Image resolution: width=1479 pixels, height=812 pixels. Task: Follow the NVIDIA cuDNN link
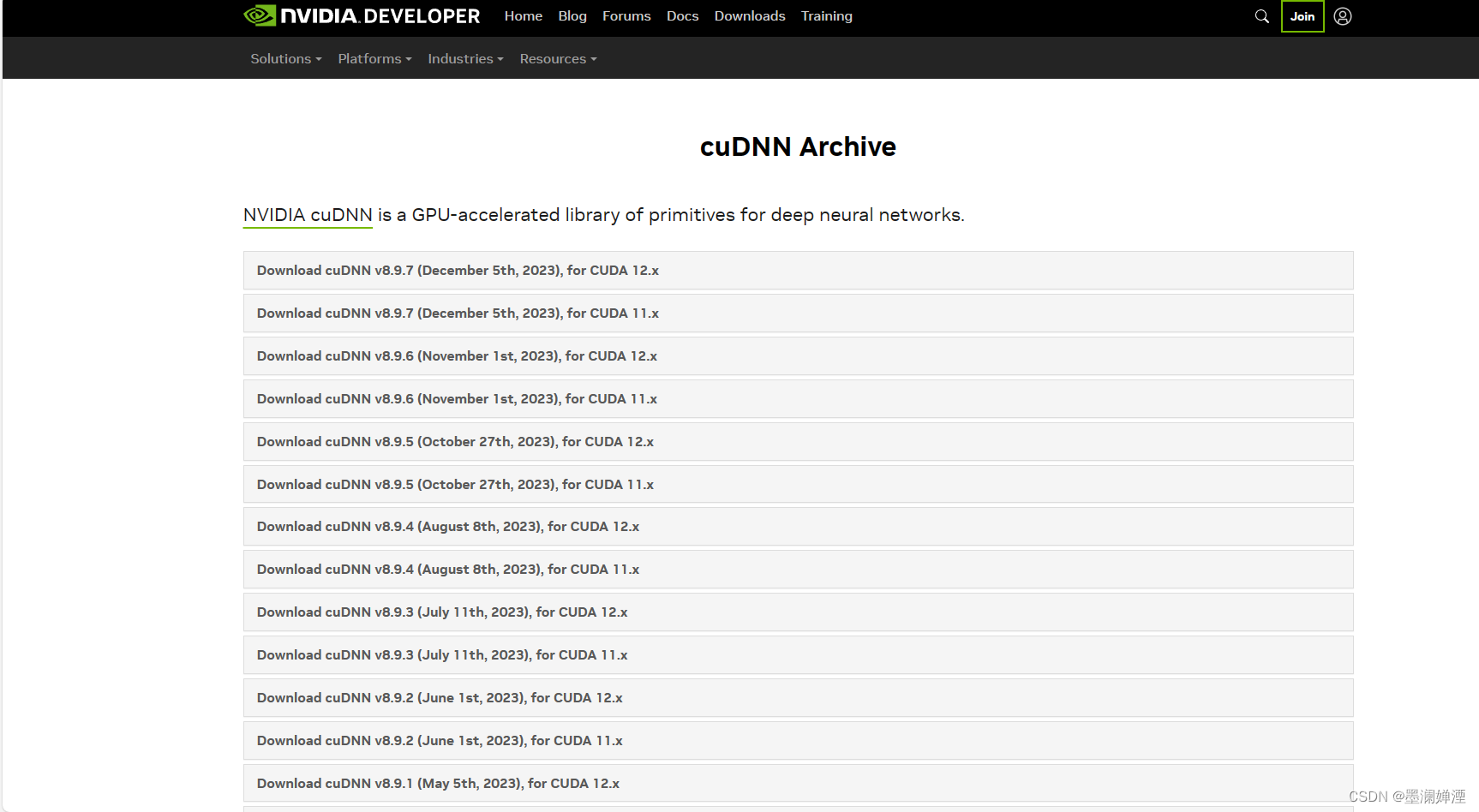(x=308, y=215)
